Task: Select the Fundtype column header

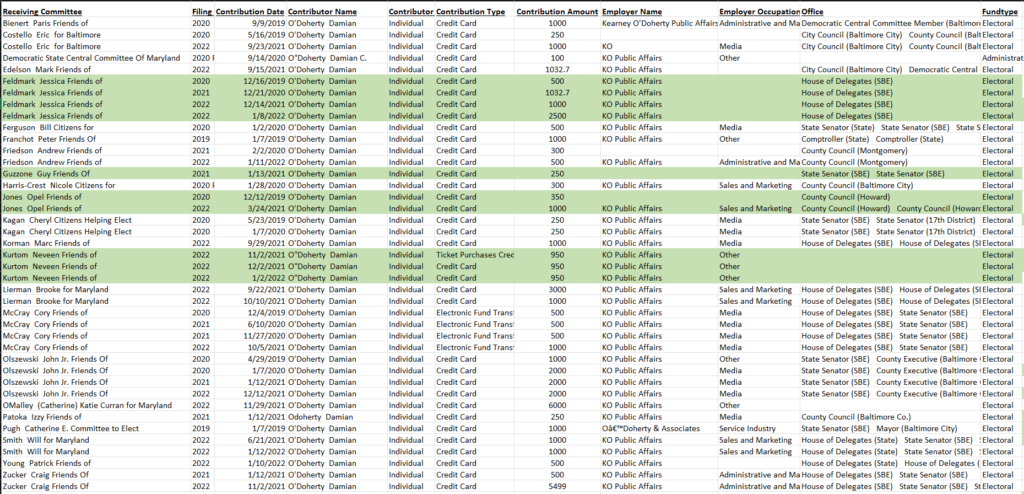Action: (999, 12)
